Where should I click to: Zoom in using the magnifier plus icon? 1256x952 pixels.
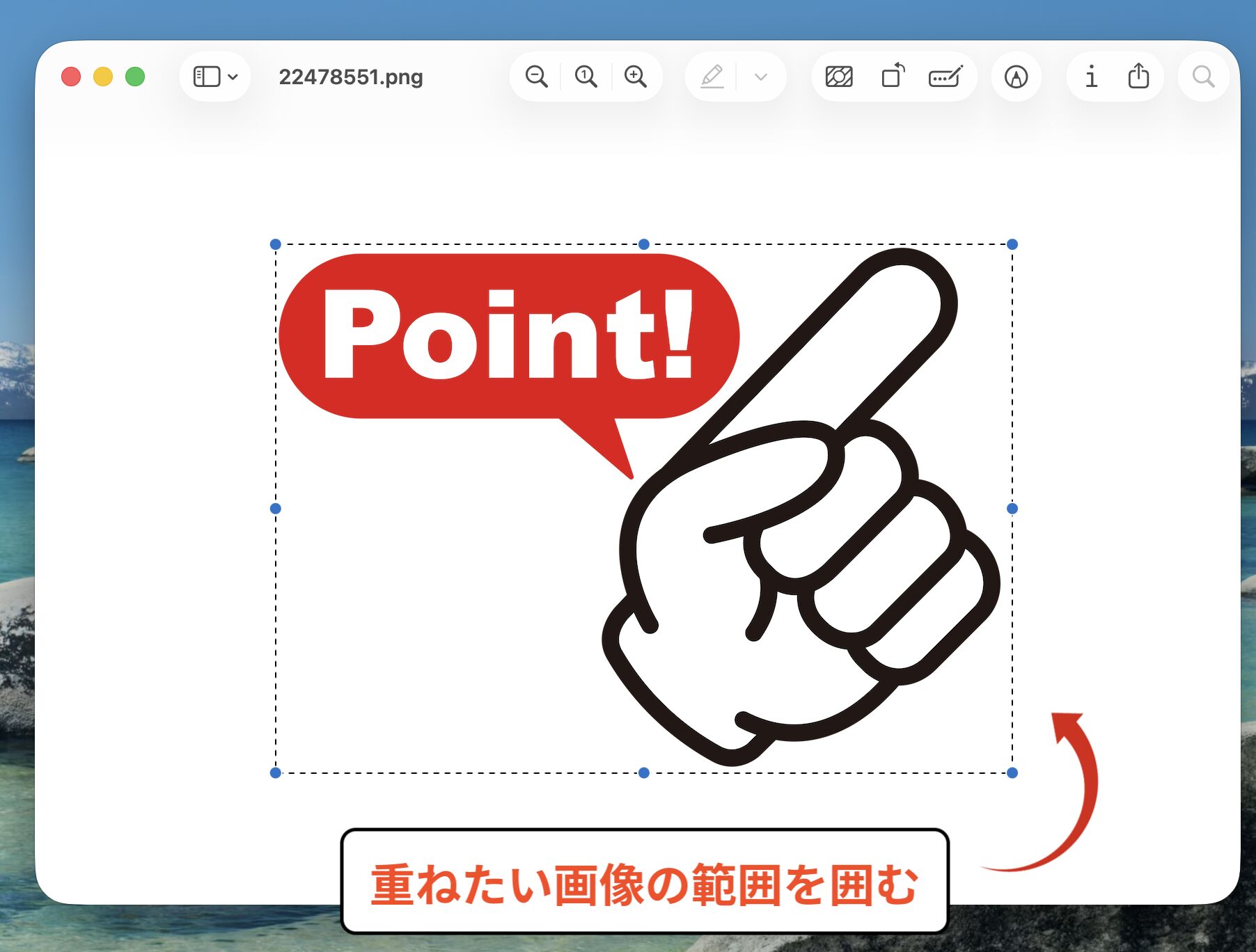coord(636,77)
